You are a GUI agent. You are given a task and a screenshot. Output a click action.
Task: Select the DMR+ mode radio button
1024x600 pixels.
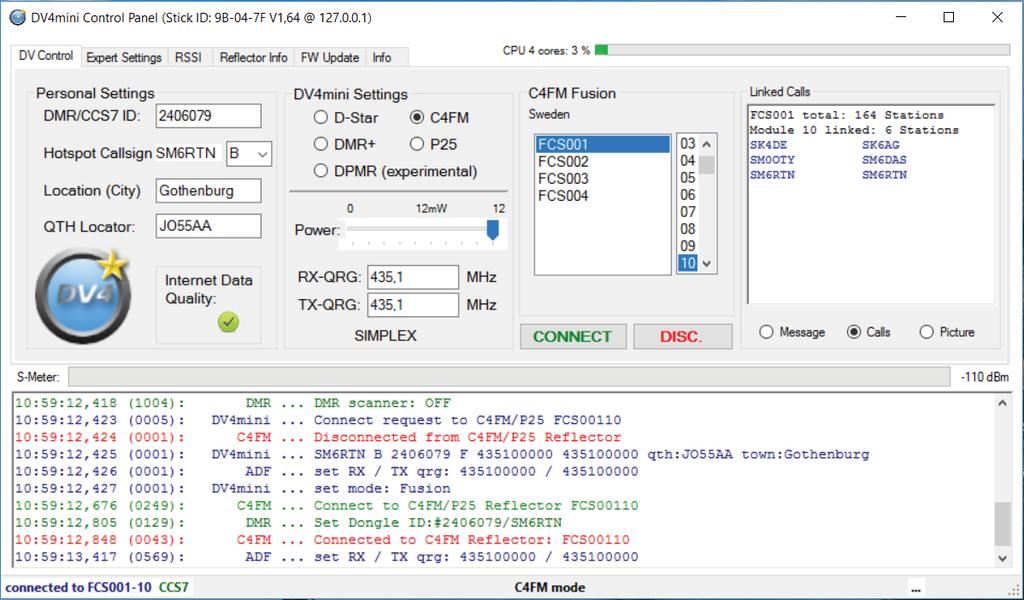[321, 144]
